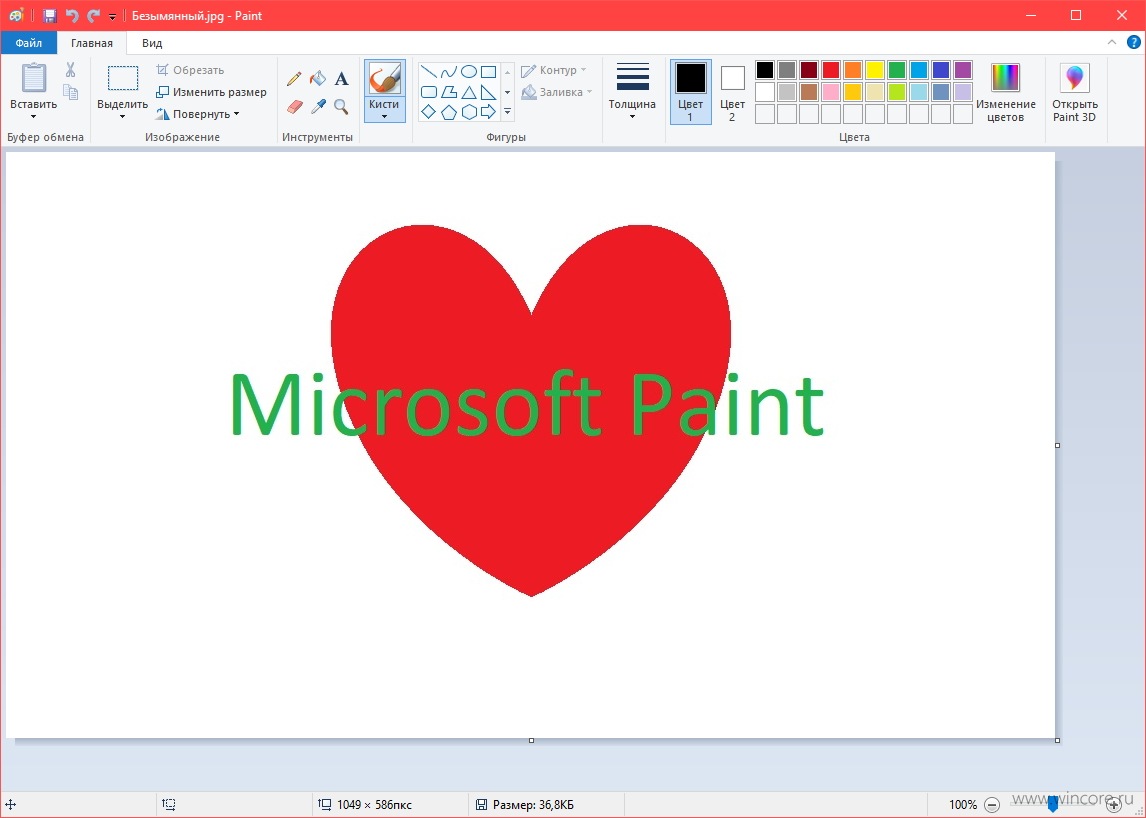1146x818 pixels.
Task: Pick the yellow color swatch
Action: tap(875, 69)
